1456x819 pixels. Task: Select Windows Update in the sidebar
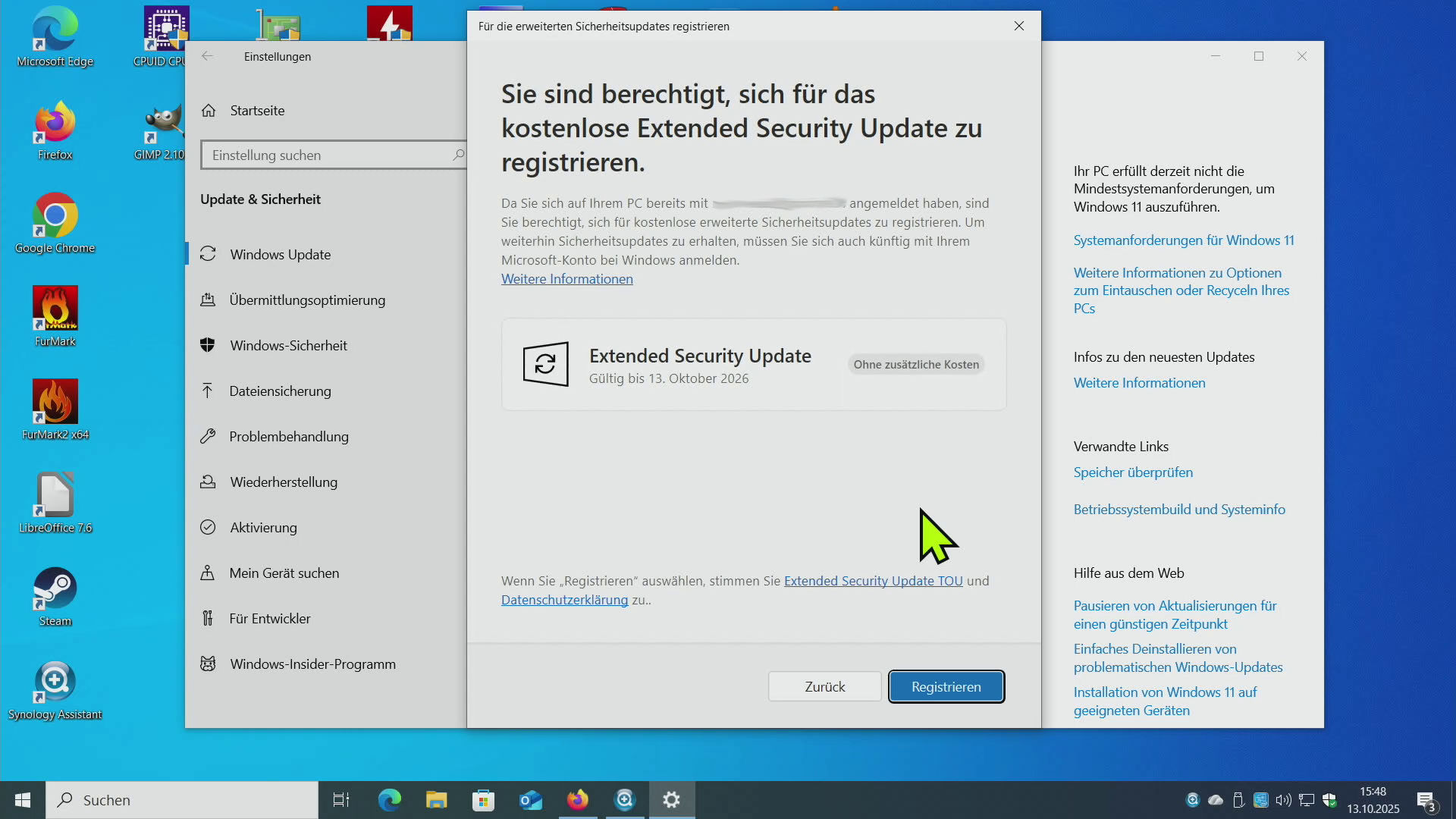click(x=280, y=254)
